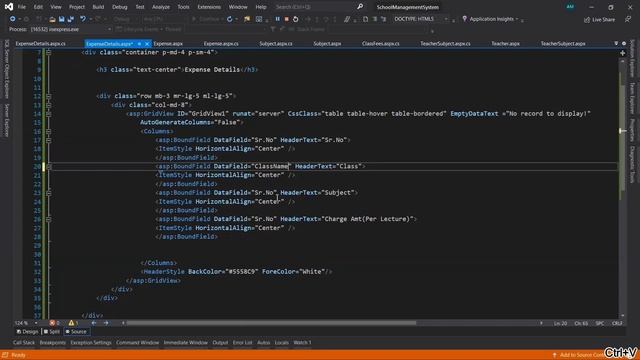Open the Project menu
640x360 pixels.
click(77, 7)
